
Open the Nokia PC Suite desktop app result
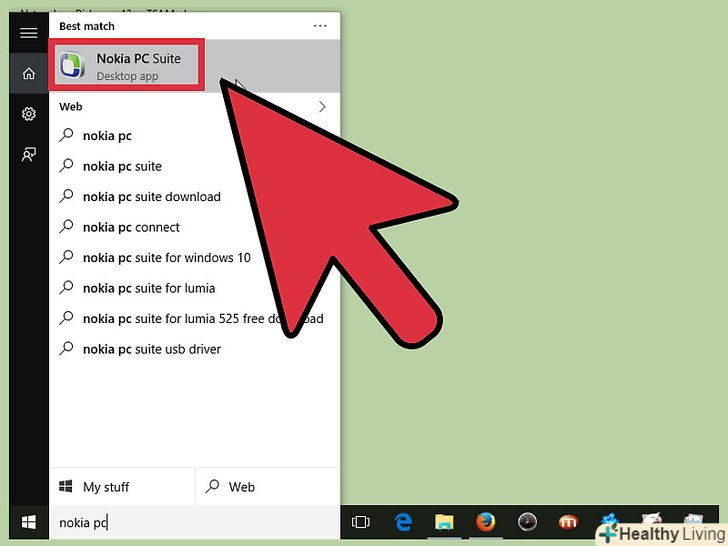195,65
